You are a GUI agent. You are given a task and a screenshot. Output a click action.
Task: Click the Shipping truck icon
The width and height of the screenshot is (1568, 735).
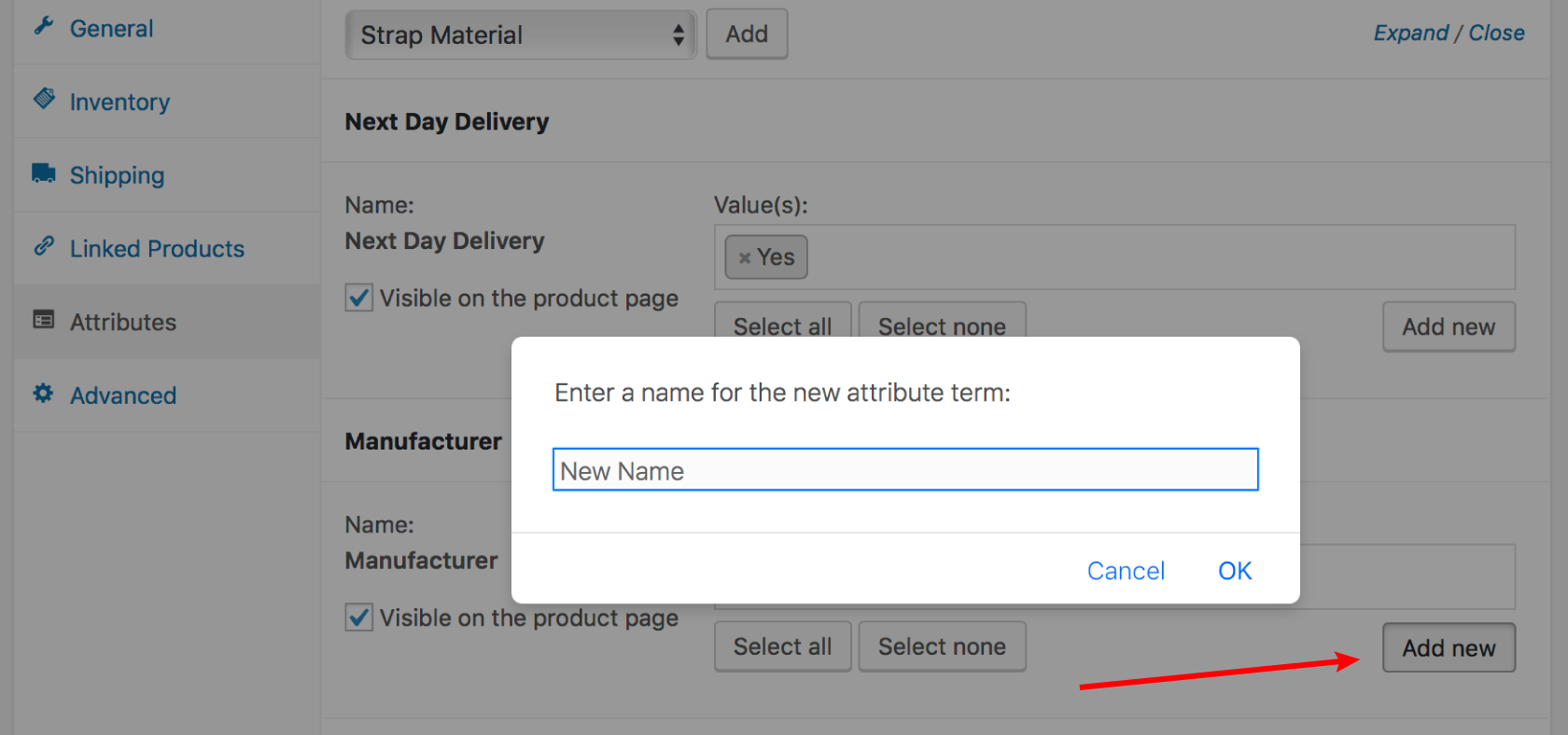tap(44, 173)
